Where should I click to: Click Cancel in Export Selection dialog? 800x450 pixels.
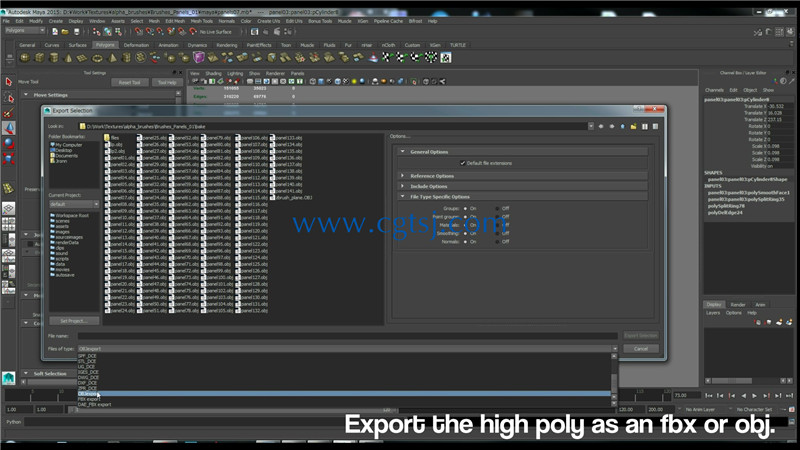click(x=641, y=349)
